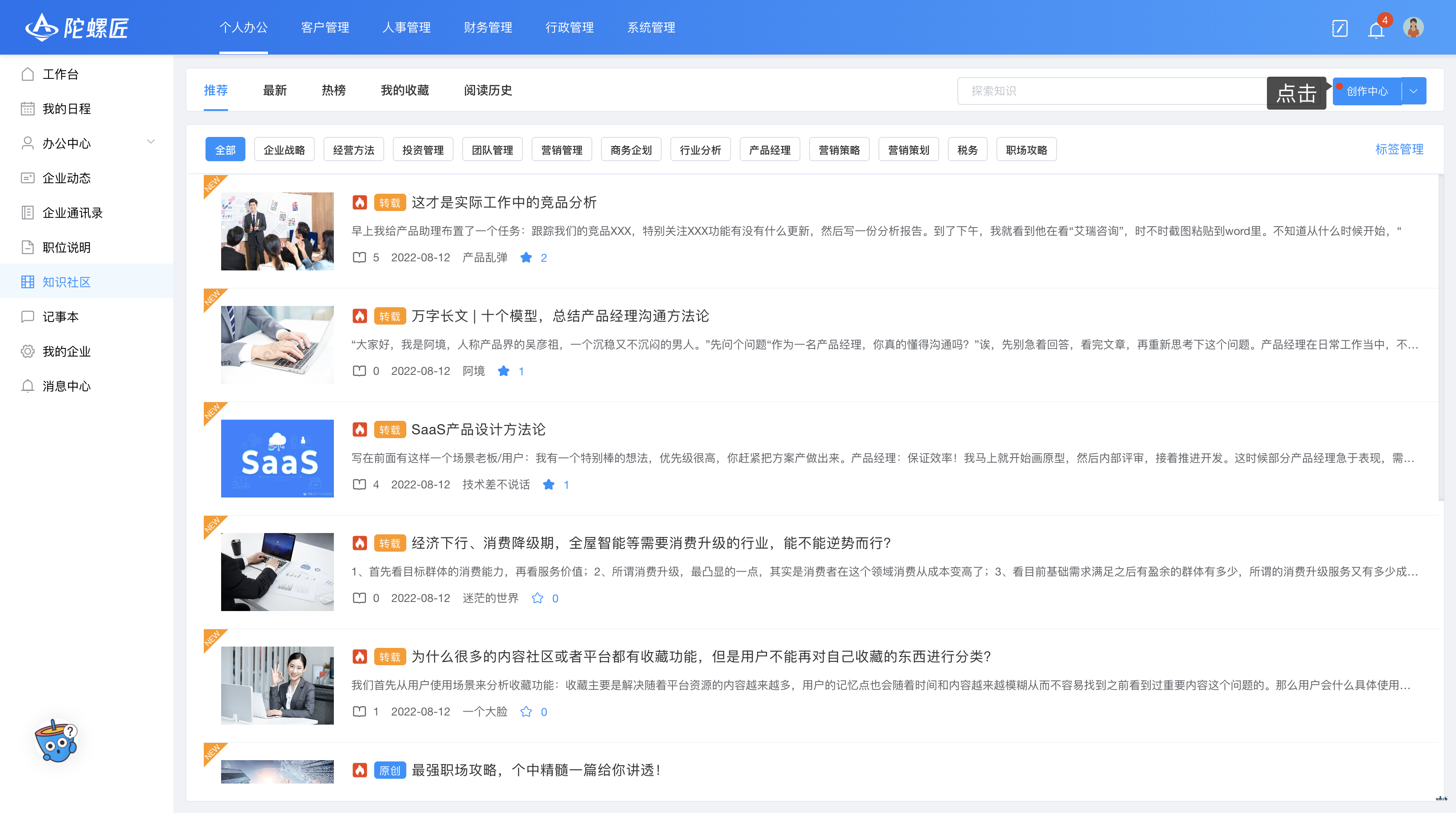The height and width of the screenshot is (813, 1456).
Task: Click read-count book icon of 竞品分析 article
Action: pyautogui.click(x=359, y=257)
